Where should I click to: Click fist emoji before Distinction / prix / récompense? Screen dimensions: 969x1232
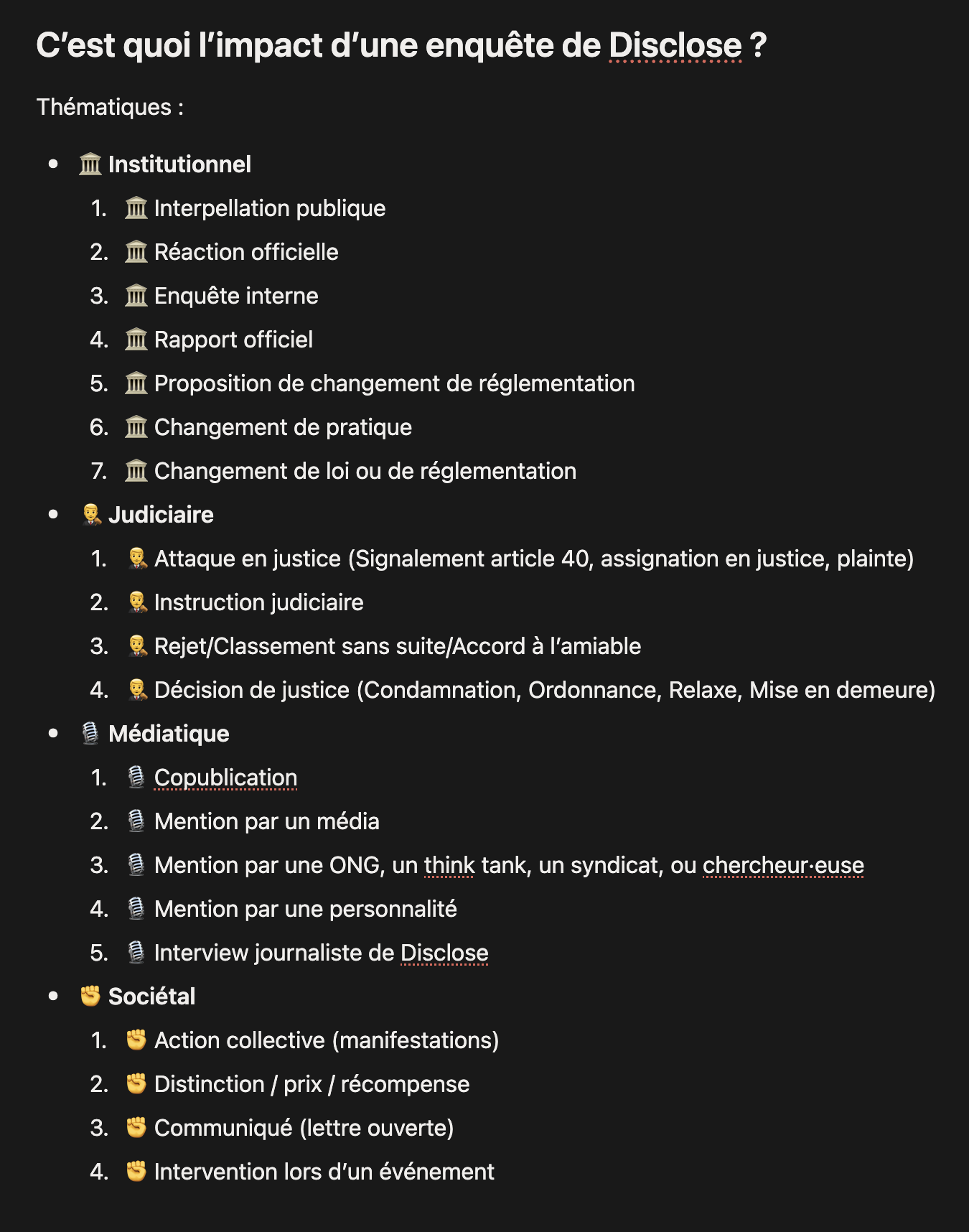(136, 1083)
